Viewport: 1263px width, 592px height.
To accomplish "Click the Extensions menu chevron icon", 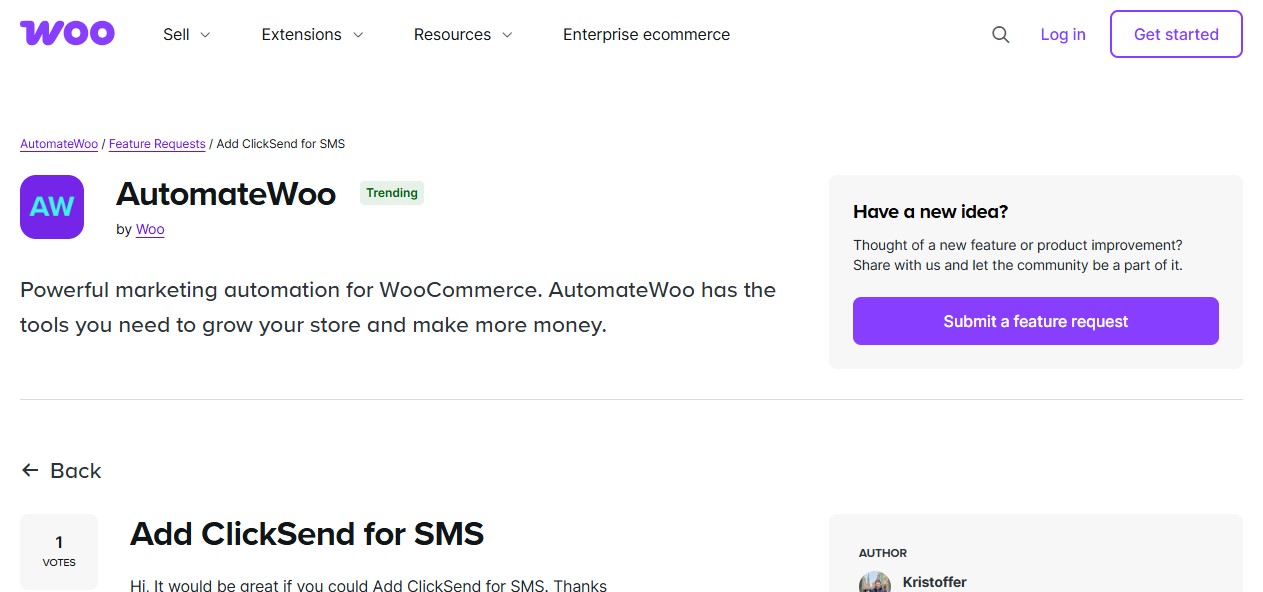I will pyautogui.click(x=358, y=34).
